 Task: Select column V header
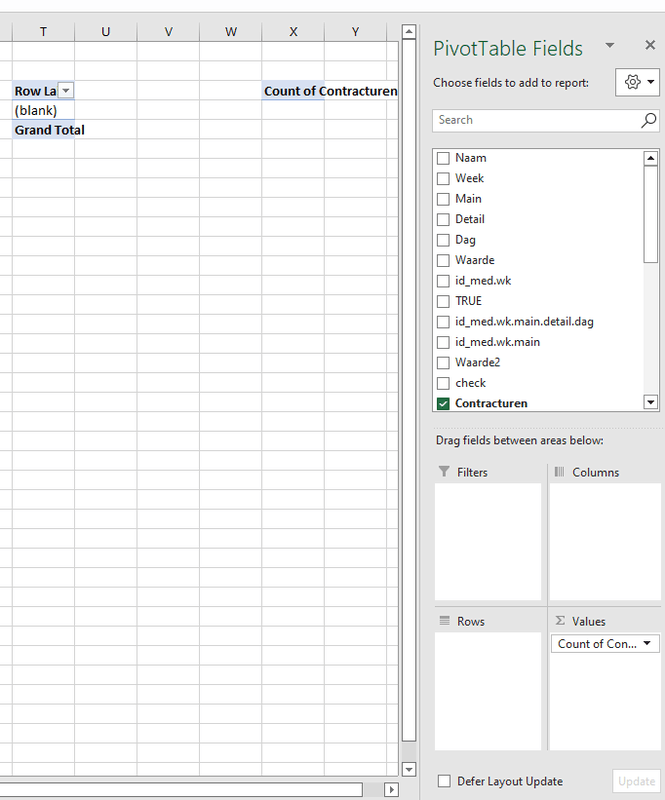tap(168, 32)
